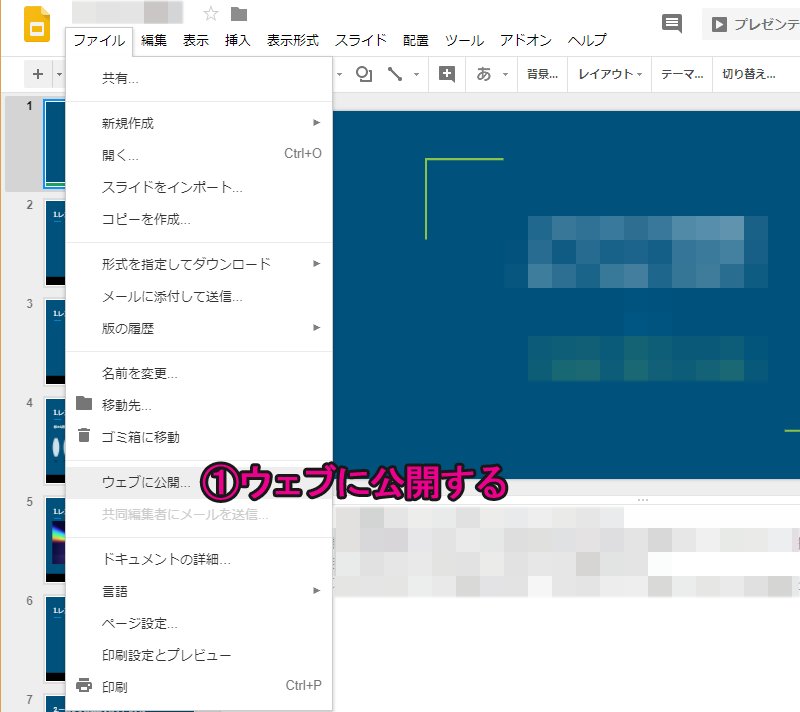800x712 pixels.
Task: Select slide 3 thumbnail
Action: [55, 342]
